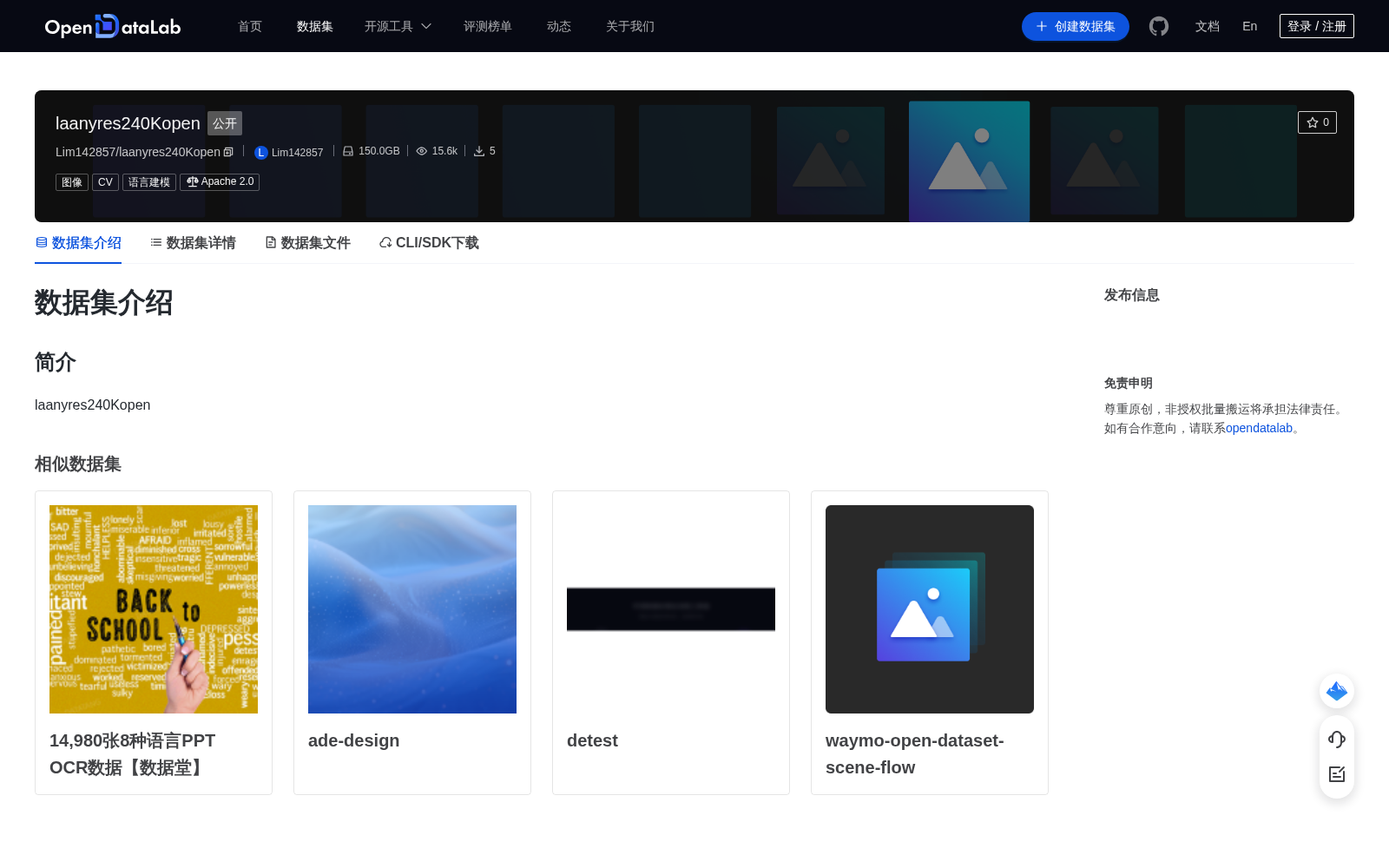
Task: Open 评测榜单 navigation item
Action: (488, 26)
